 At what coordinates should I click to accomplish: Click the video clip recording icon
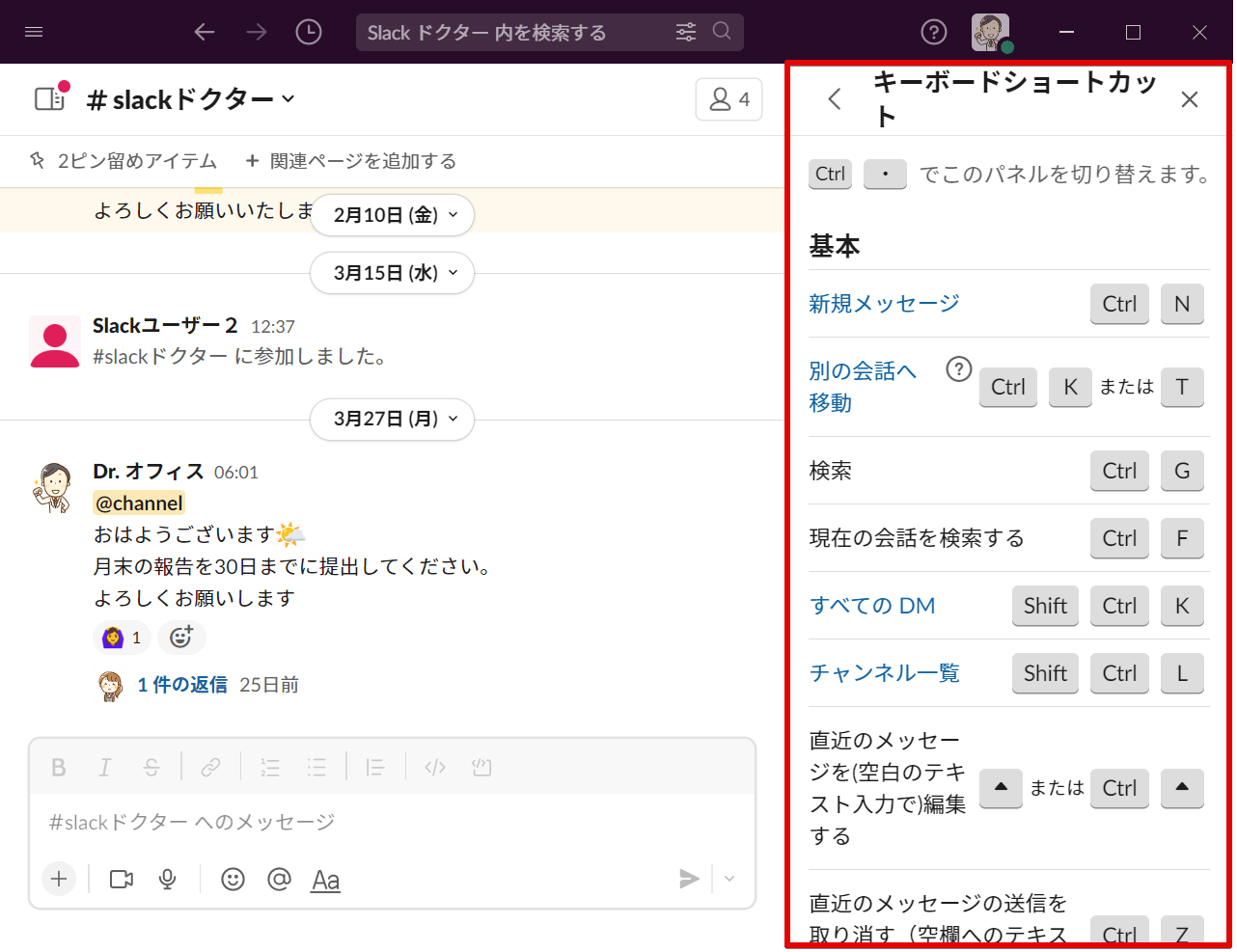[120, 879]
